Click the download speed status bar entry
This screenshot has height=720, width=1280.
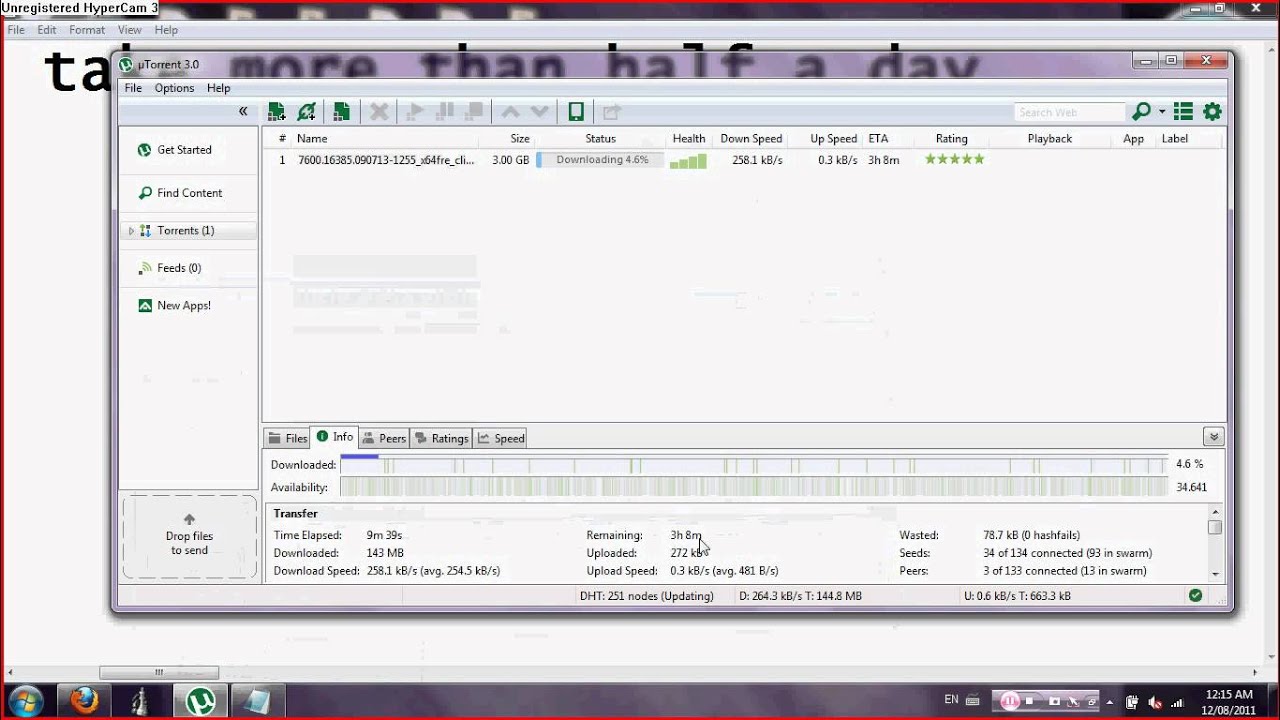coord(800,596)
